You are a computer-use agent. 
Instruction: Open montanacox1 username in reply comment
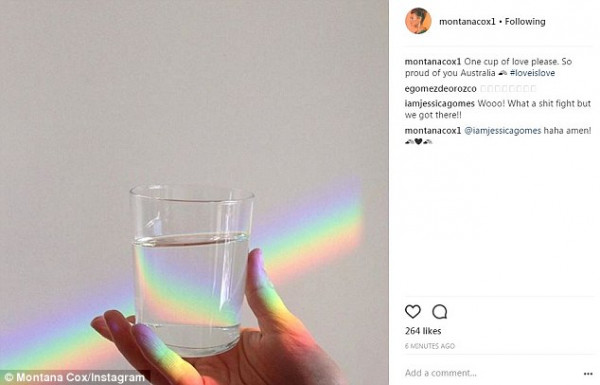pyautogui.click(x=433, y=131)
